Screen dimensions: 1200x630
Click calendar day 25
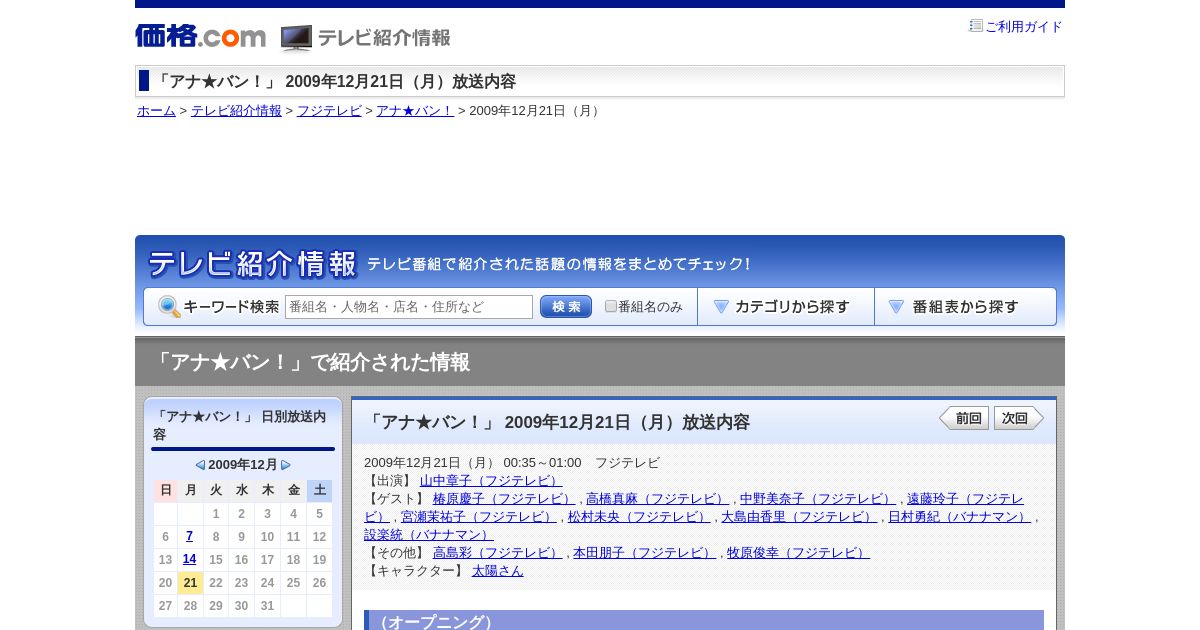(293, 583)
